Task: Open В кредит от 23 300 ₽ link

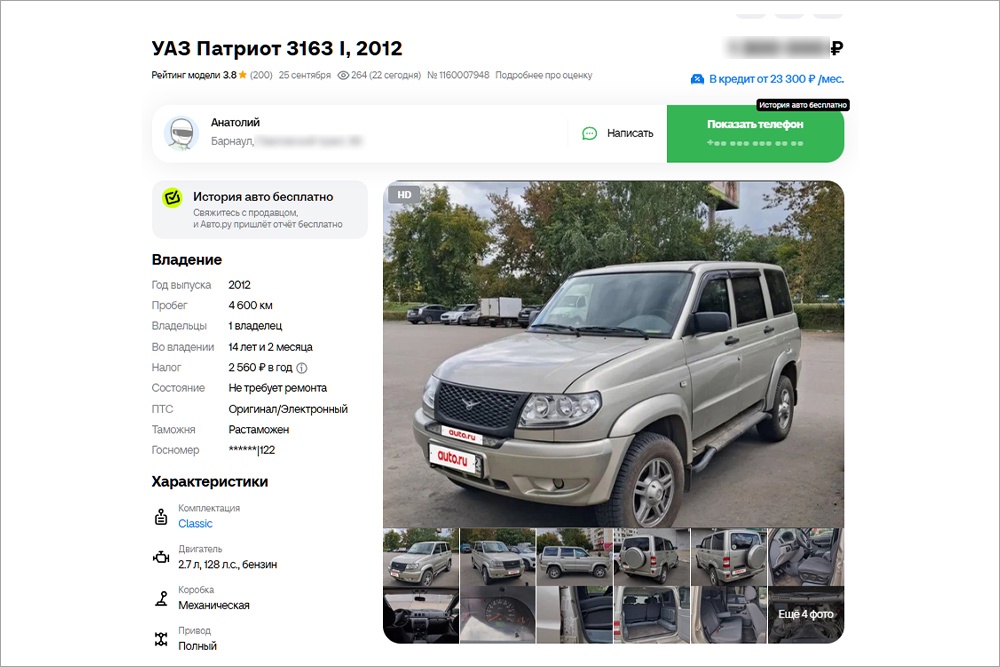Action: pos(768,79)
